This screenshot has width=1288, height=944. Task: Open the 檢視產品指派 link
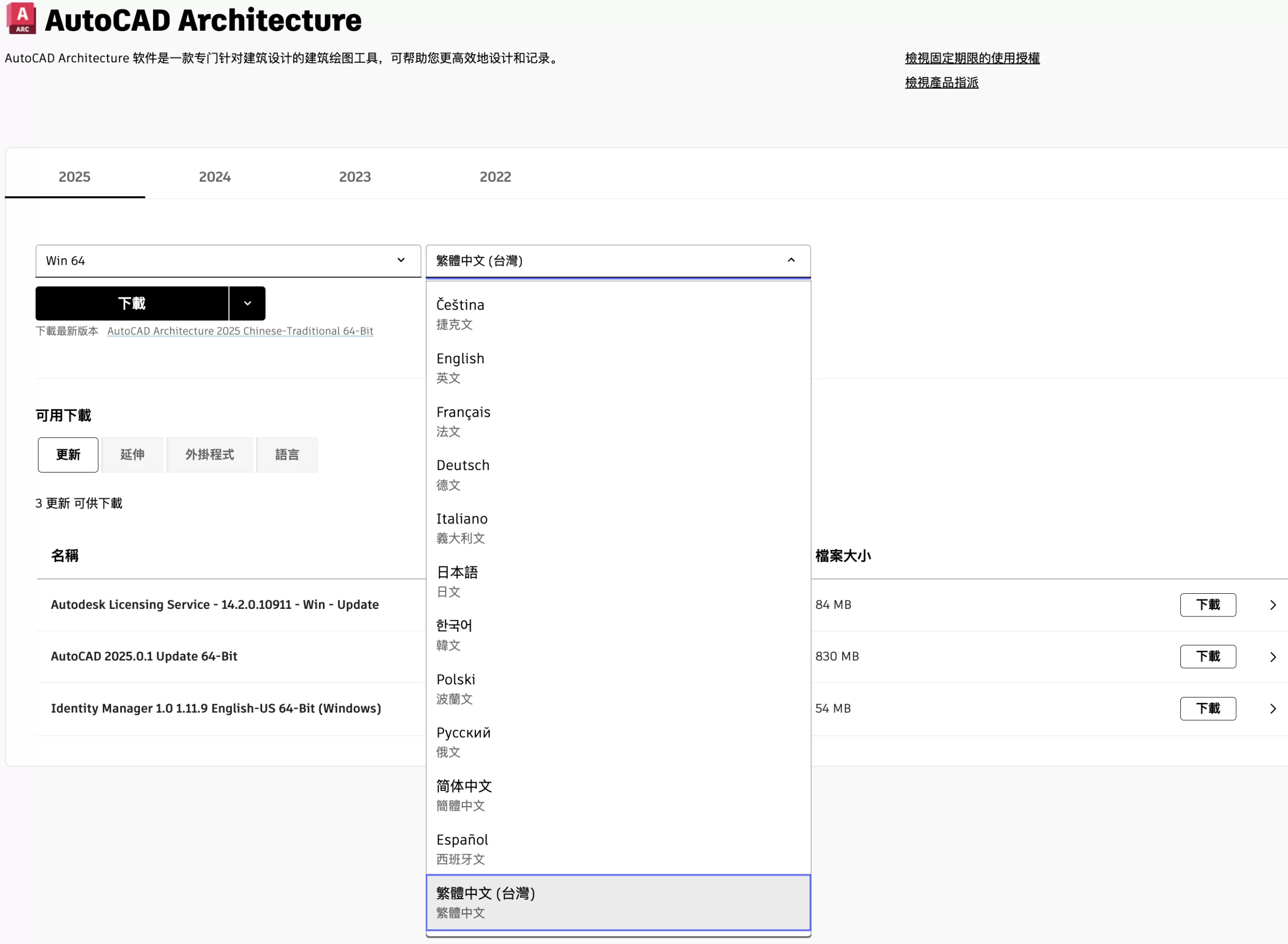pyautogui.click(x=941, y=83)
